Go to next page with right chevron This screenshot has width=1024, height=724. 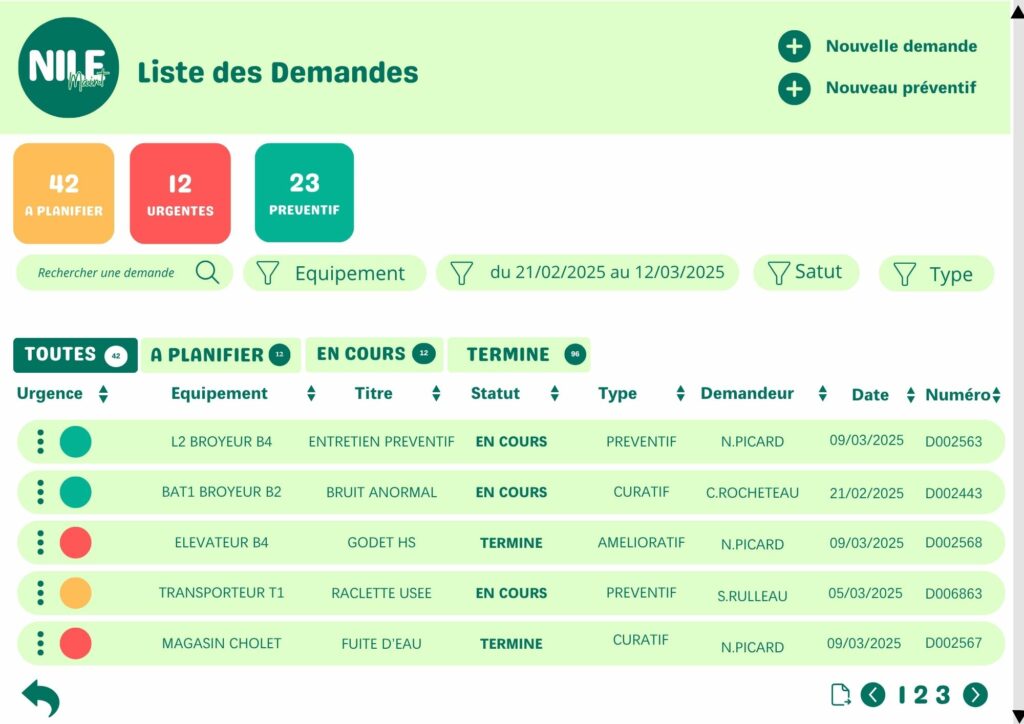pos(975,695)
